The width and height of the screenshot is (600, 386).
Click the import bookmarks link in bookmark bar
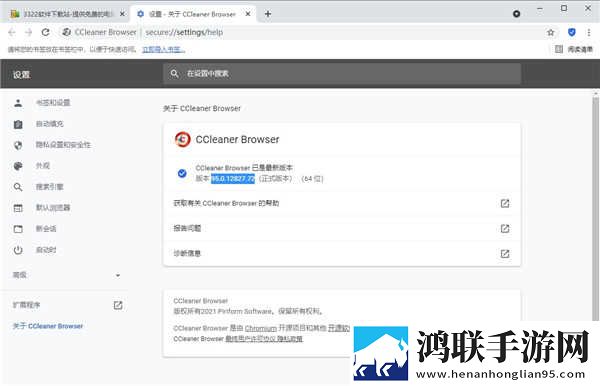[163, 49]
